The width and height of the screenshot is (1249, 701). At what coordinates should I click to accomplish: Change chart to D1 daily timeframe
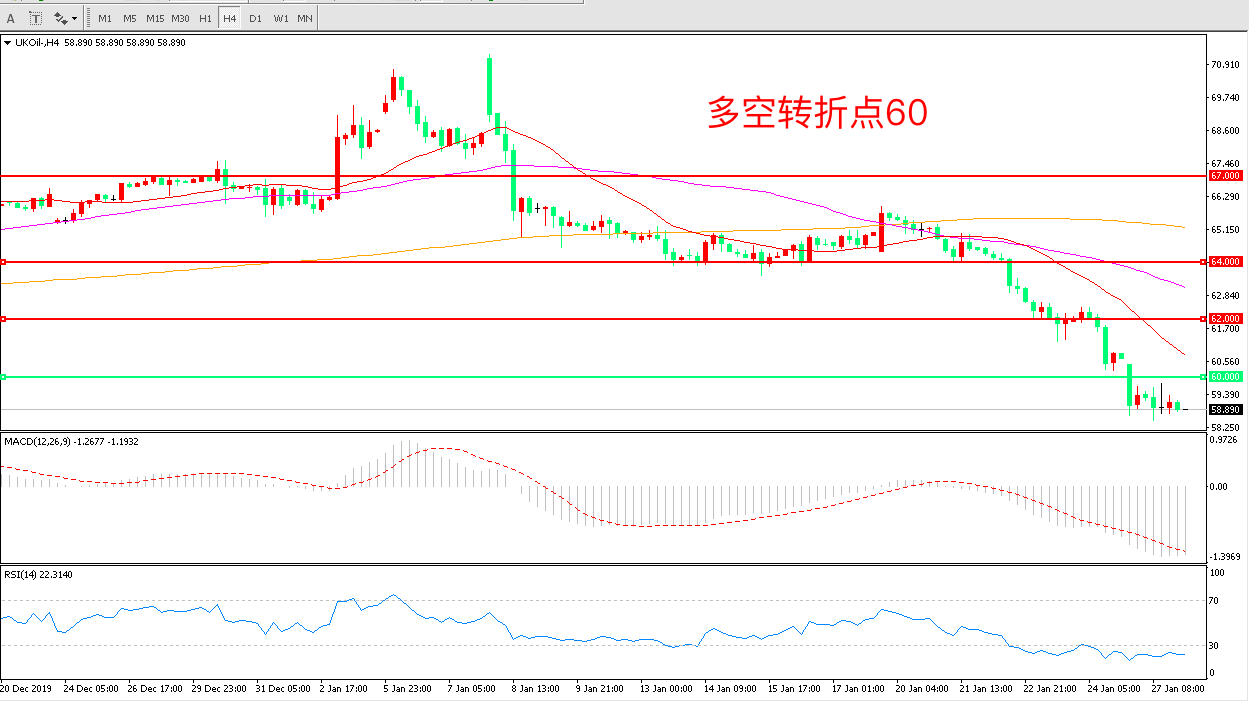tap(255, 18)
